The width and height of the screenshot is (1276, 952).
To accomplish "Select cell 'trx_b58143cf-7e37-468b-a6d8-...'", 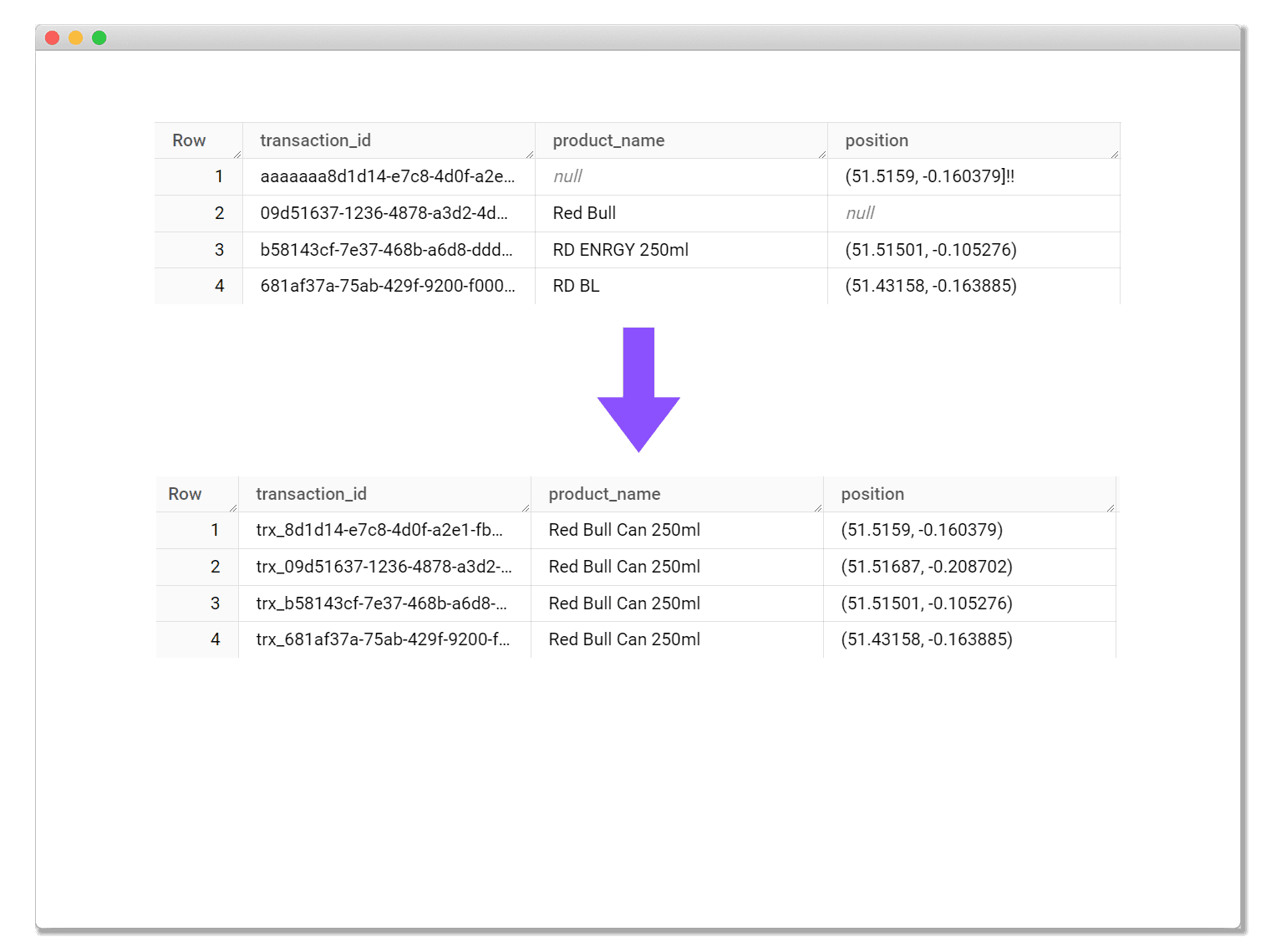I will [384, 603].
